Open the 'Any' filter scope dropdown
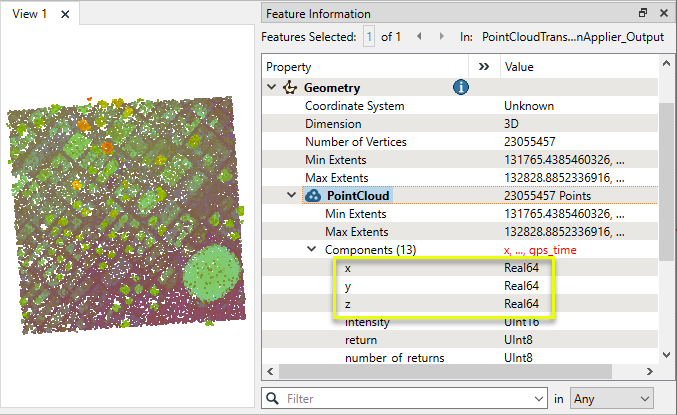This screenshot has width=677, height=415. click(x=611, y=398)
